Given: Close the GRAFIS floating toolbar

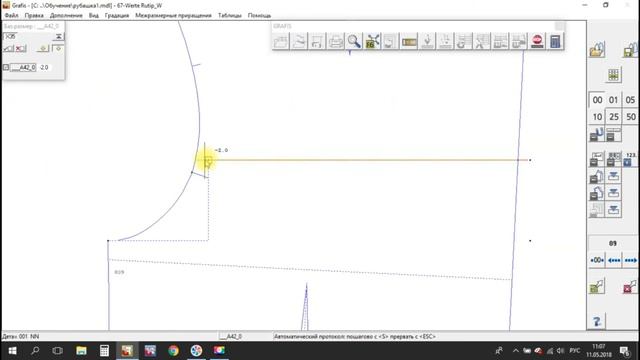Looking at the screenshot, I should tap(560, 26).
